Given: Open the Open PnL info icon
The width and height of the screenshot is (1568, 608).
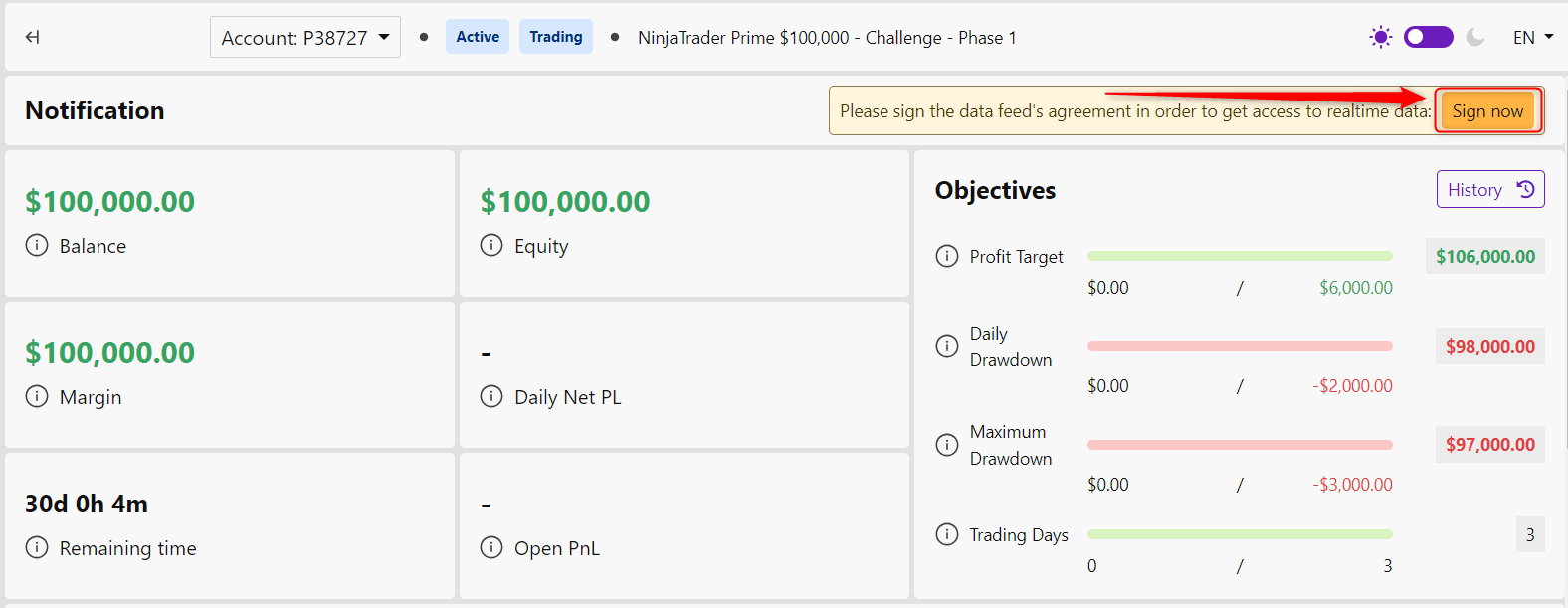Looking at the screenshot, I should click(x=491, y=547).
